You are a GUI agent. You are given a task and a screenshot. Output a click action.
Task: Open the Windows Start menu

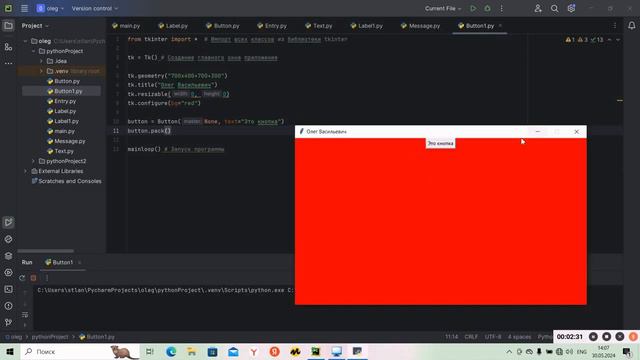[10, 351]
